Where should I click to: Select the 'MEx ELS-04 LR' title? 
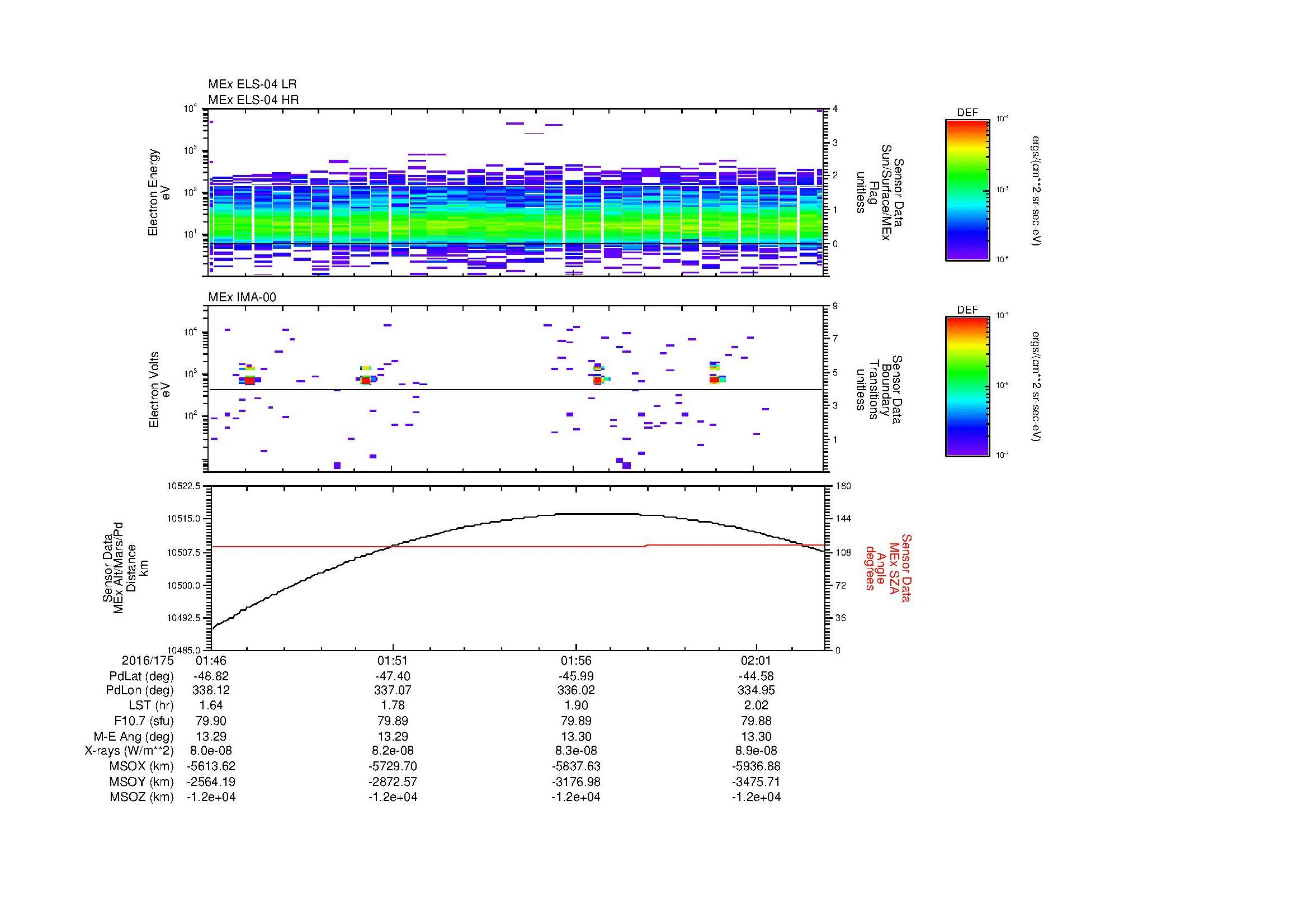coord(252,84)
